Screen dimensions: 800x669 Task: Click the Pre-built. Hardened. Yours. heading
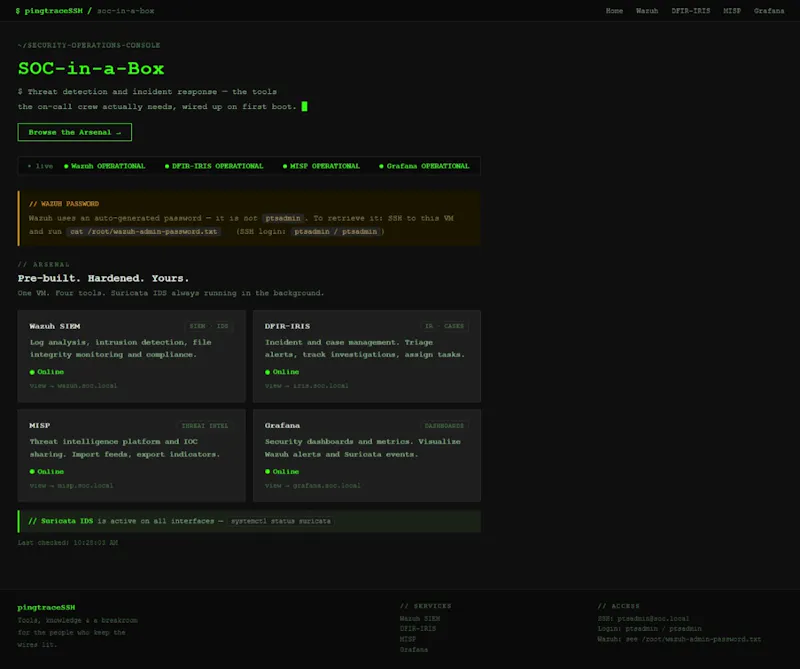(x=103, y=278)
